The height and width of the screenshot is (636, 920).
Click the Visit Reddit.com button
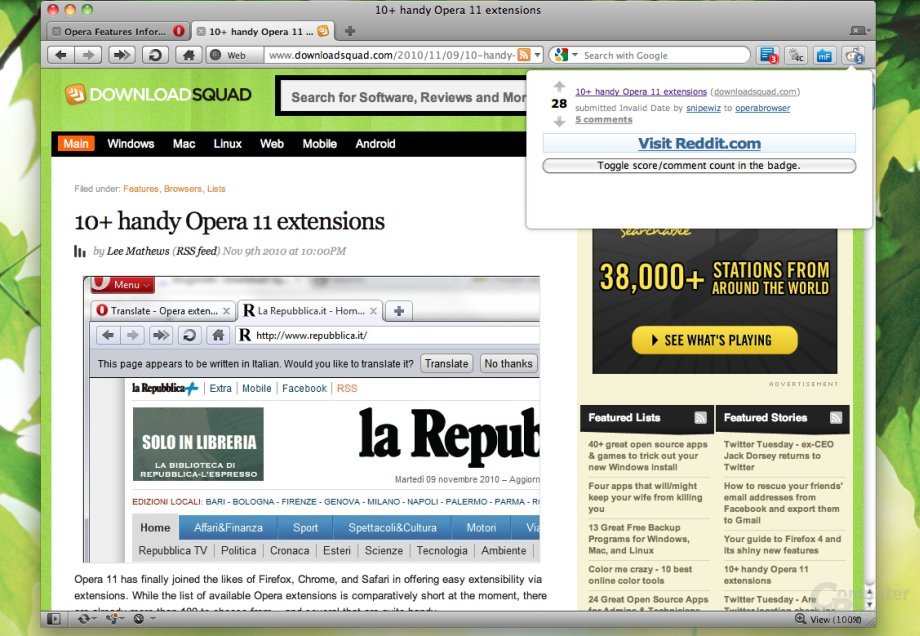point(699,143)
